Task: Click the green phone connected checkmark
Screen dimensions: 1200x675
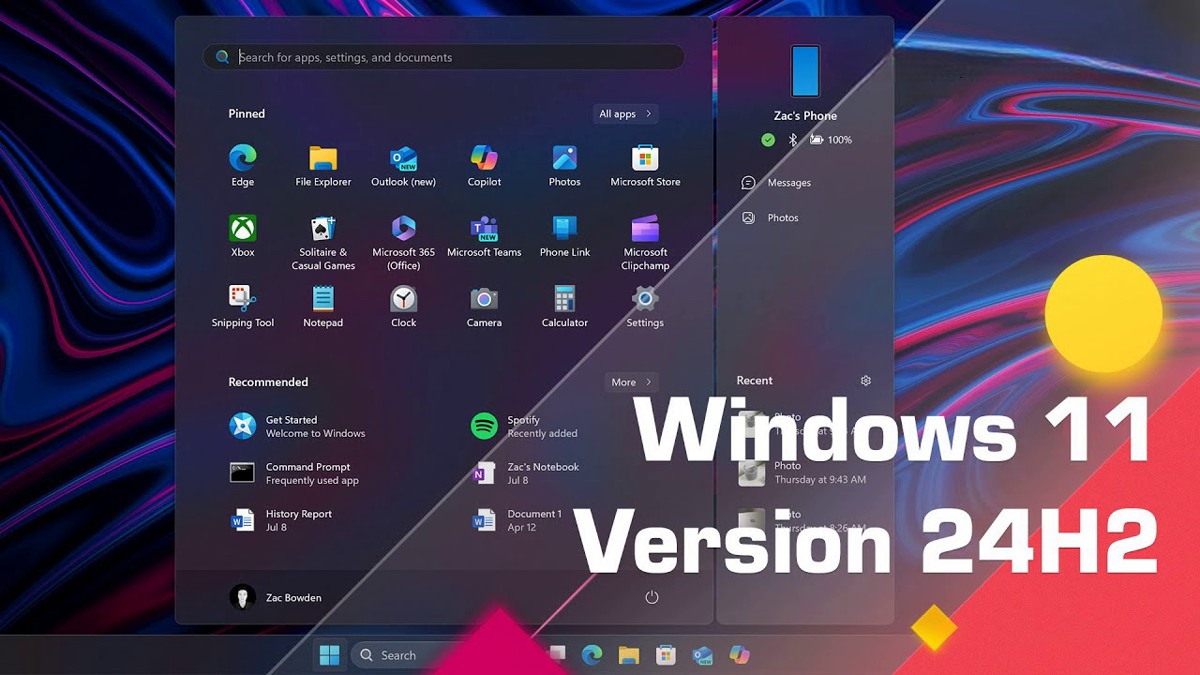Action: [x=768, y=140]
